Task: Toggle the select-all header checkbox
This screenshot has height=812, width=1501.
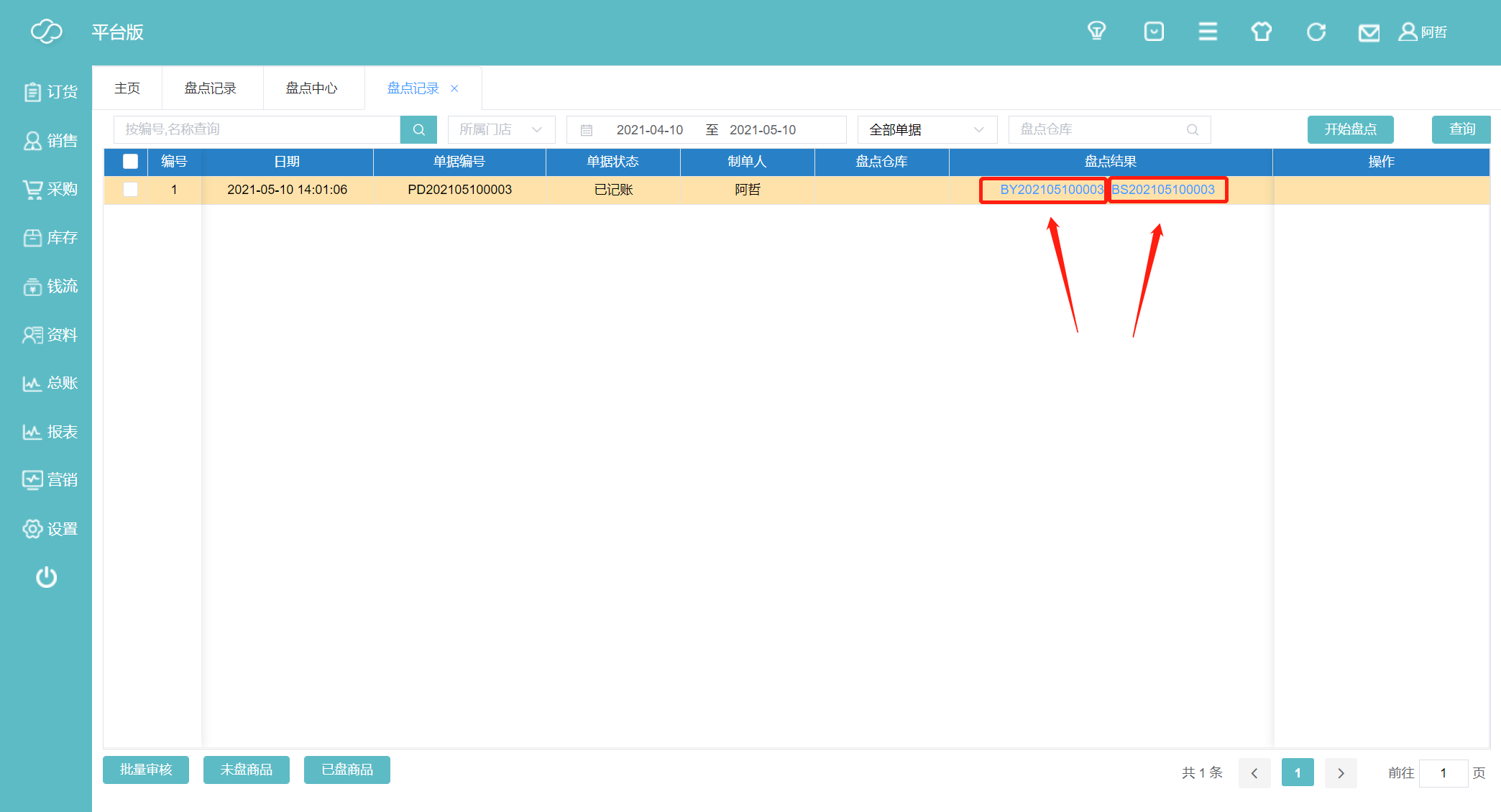Action: [130, 162]
